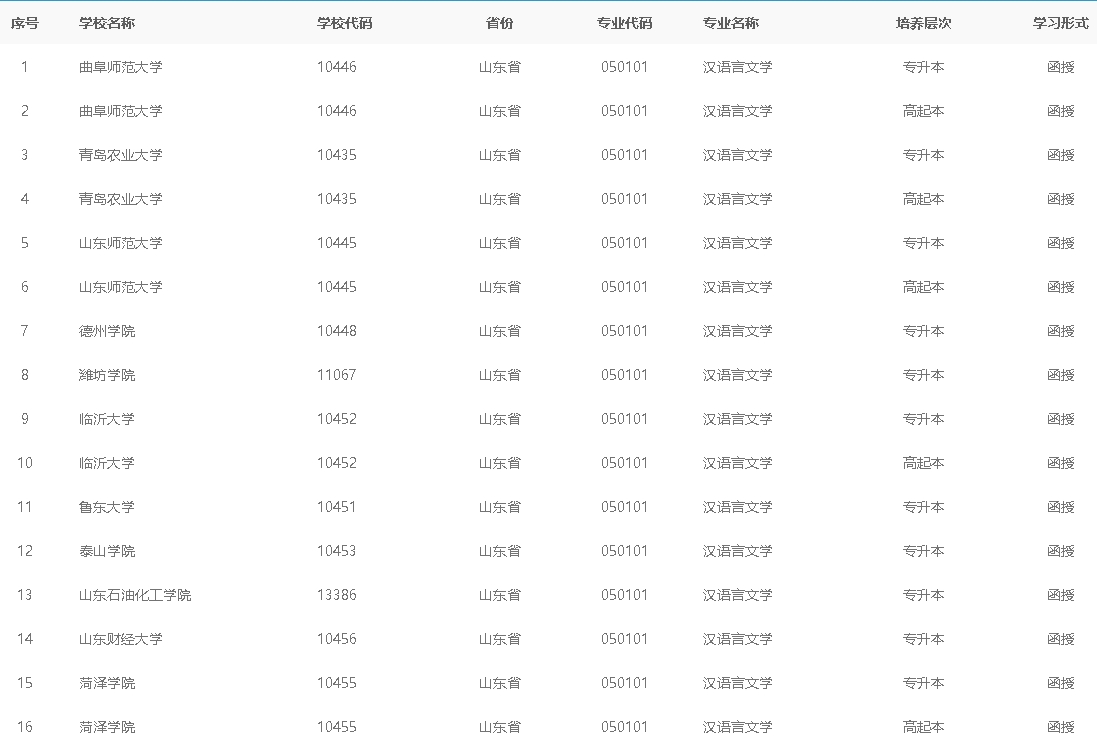The height and width of the screenshot is (745, 1097).
Task: Click 函授 study form in row 1
Action: (1061, 67)
